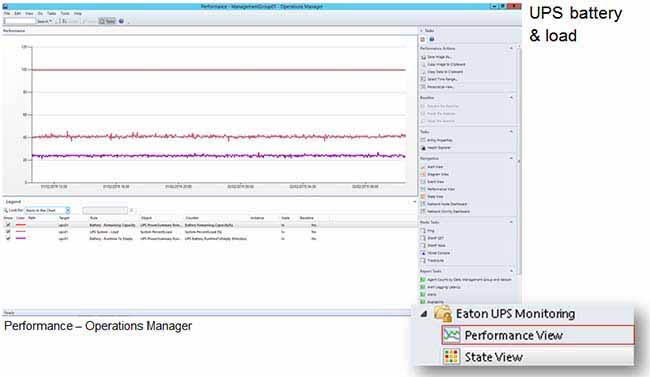Open State View icon in Navigation section
650x377 pixels.
(x=423, y=197)
